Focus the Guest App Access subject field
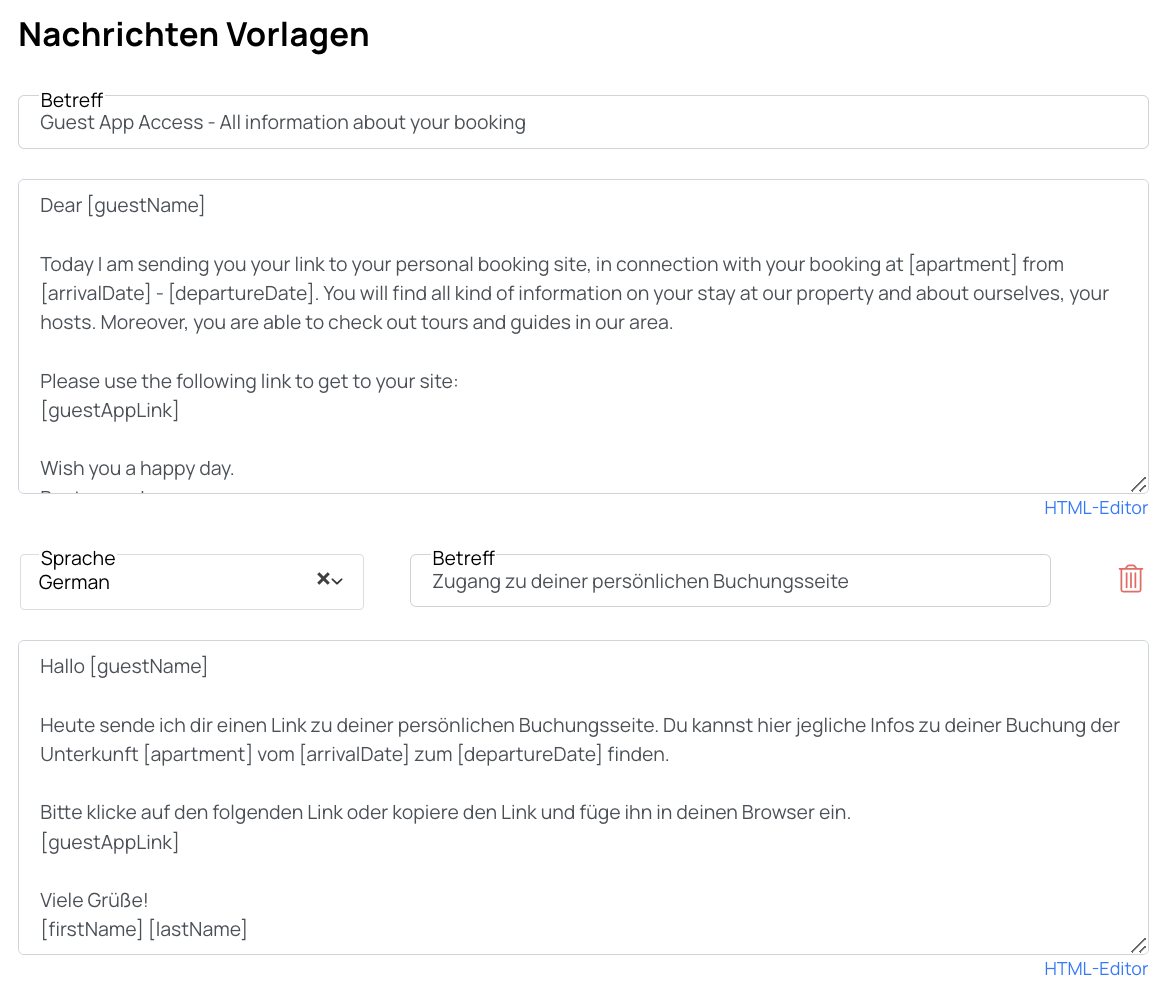1170x994 pixels. (583, 122)
